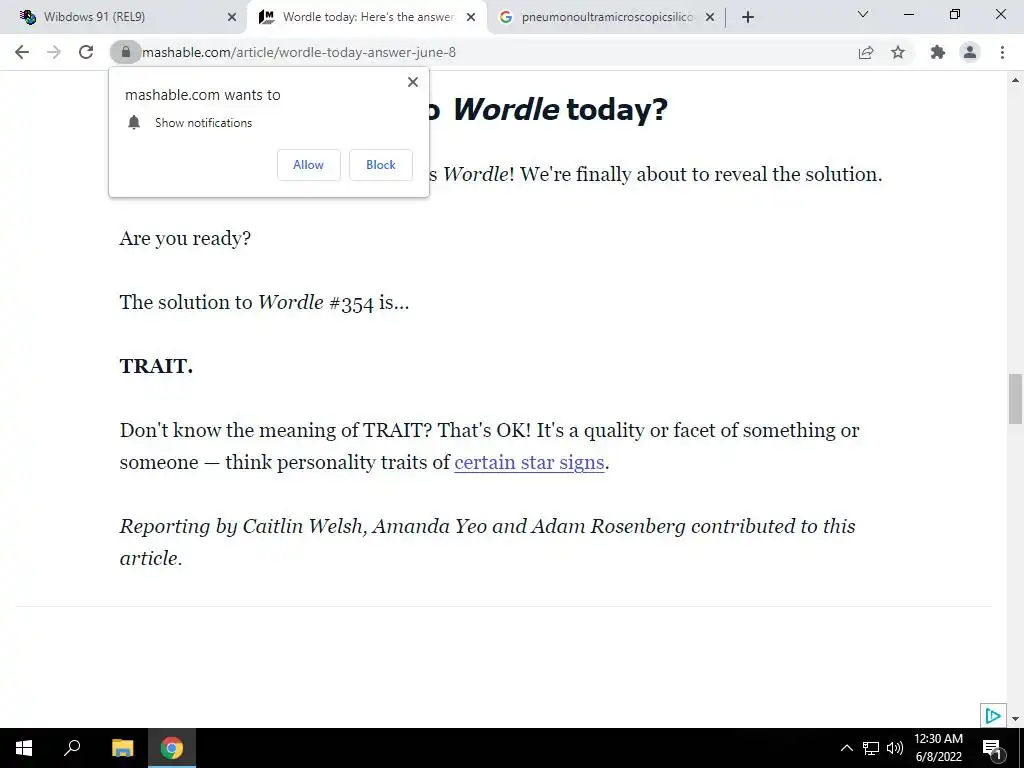Go back to the previous page

tap(22, 52)
